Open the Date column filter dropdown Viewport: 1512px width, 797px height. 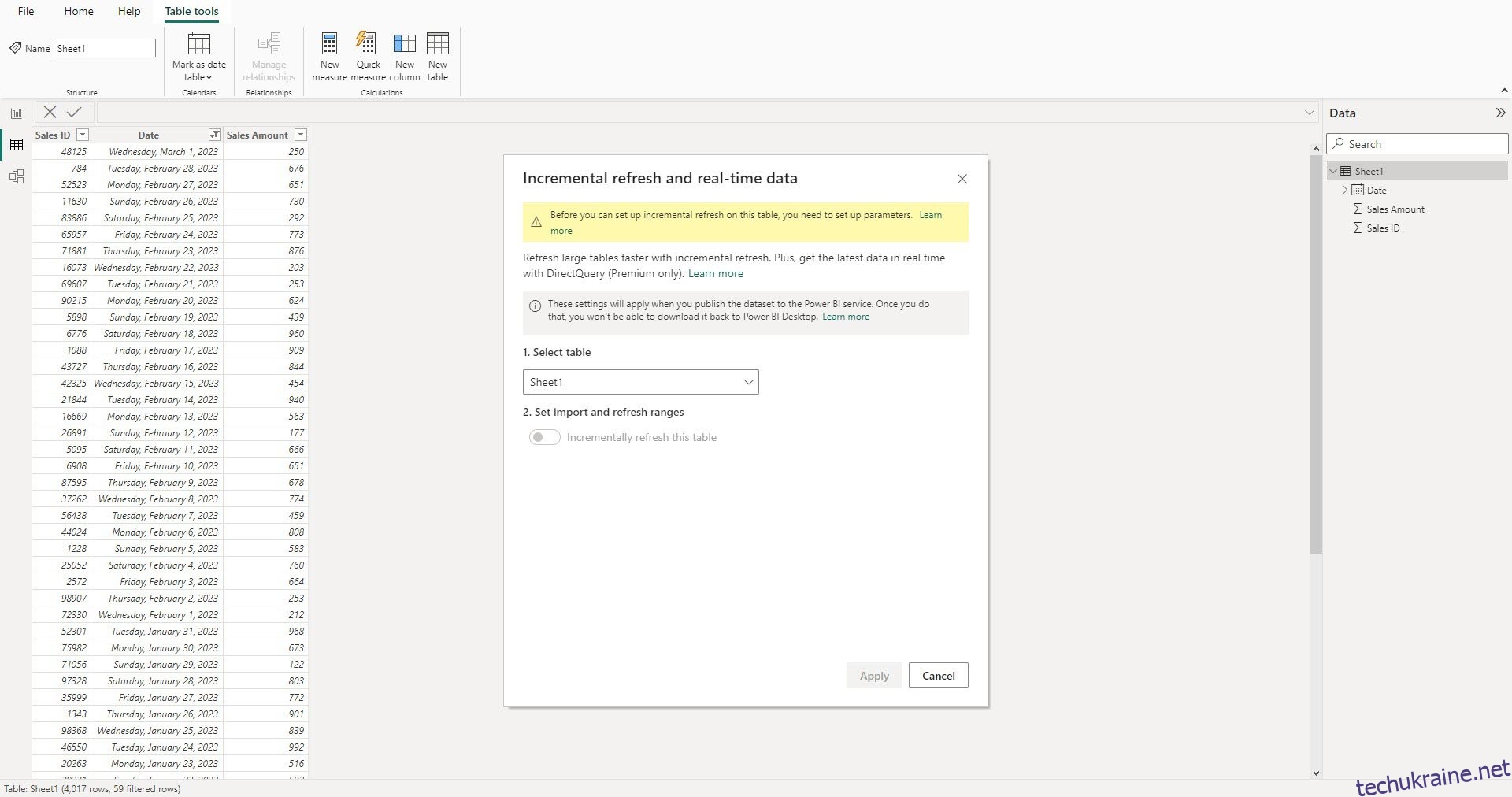[x=214, y=135]
